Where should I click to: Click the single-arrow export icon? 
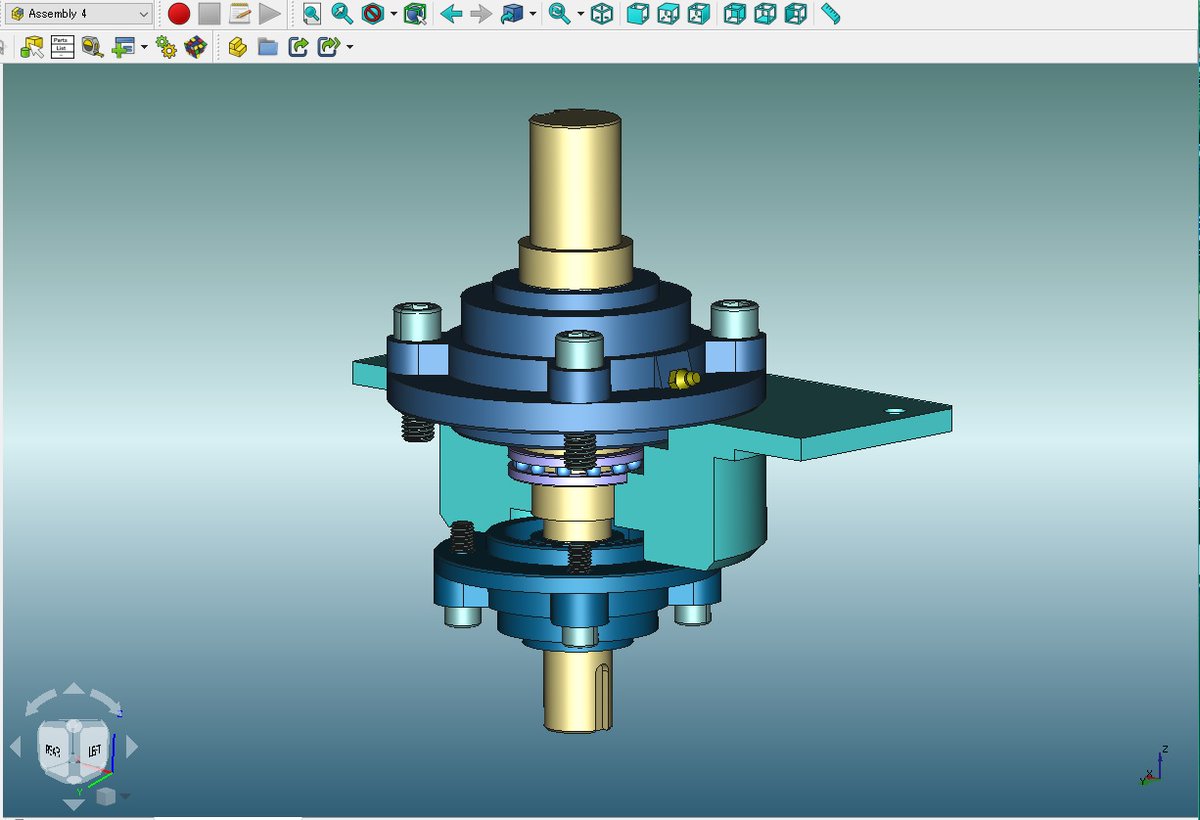click(x=298, y=46)
